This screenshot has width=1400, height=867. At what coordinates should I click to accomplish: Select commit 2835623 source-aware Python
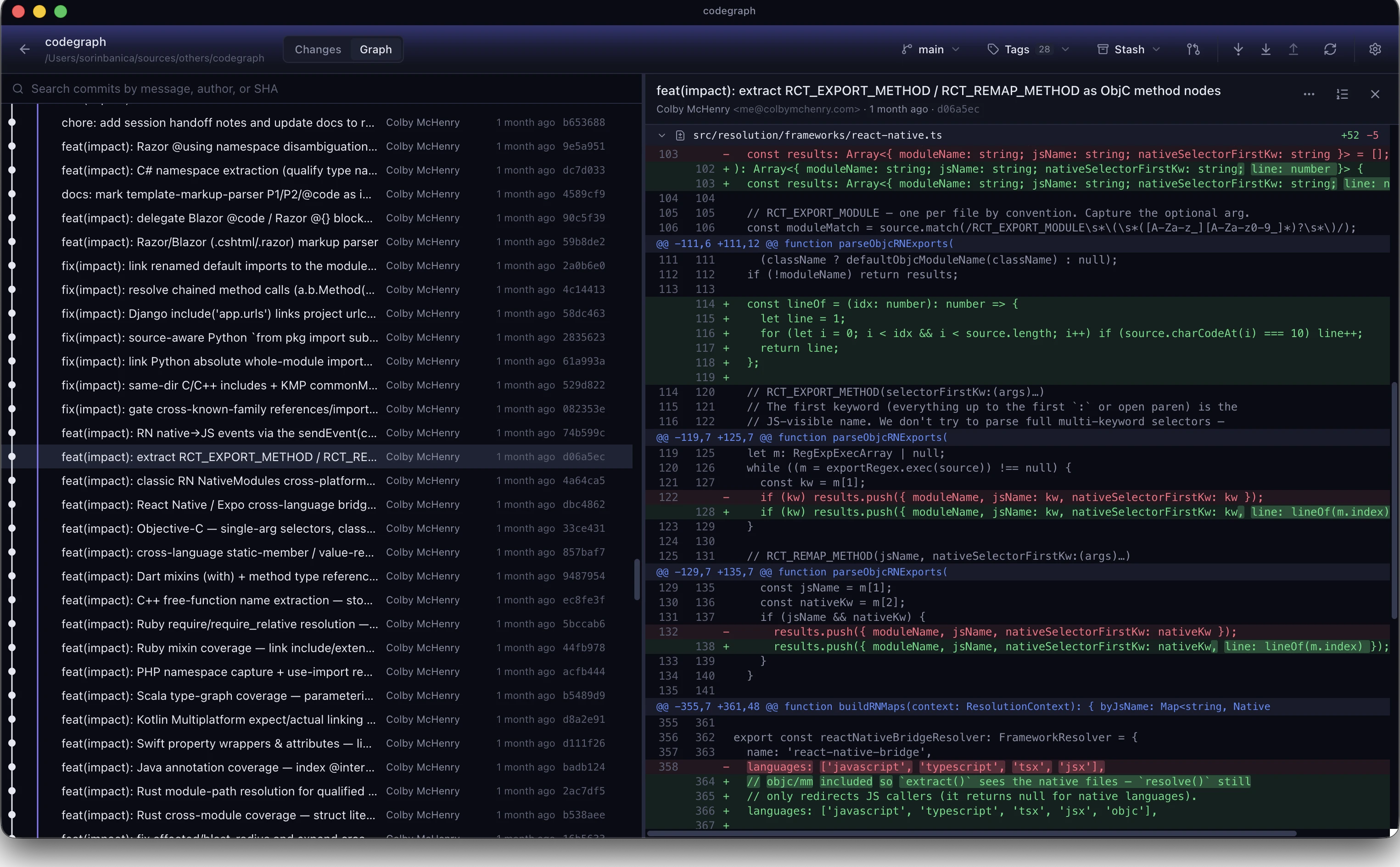[x=316, y=337]
